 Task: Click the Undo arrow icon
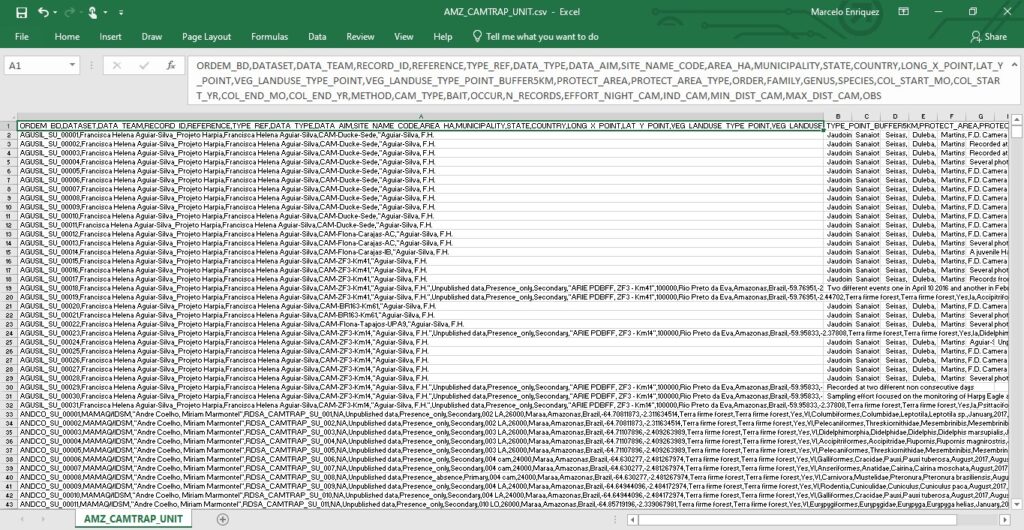click(x=44, y=12)
